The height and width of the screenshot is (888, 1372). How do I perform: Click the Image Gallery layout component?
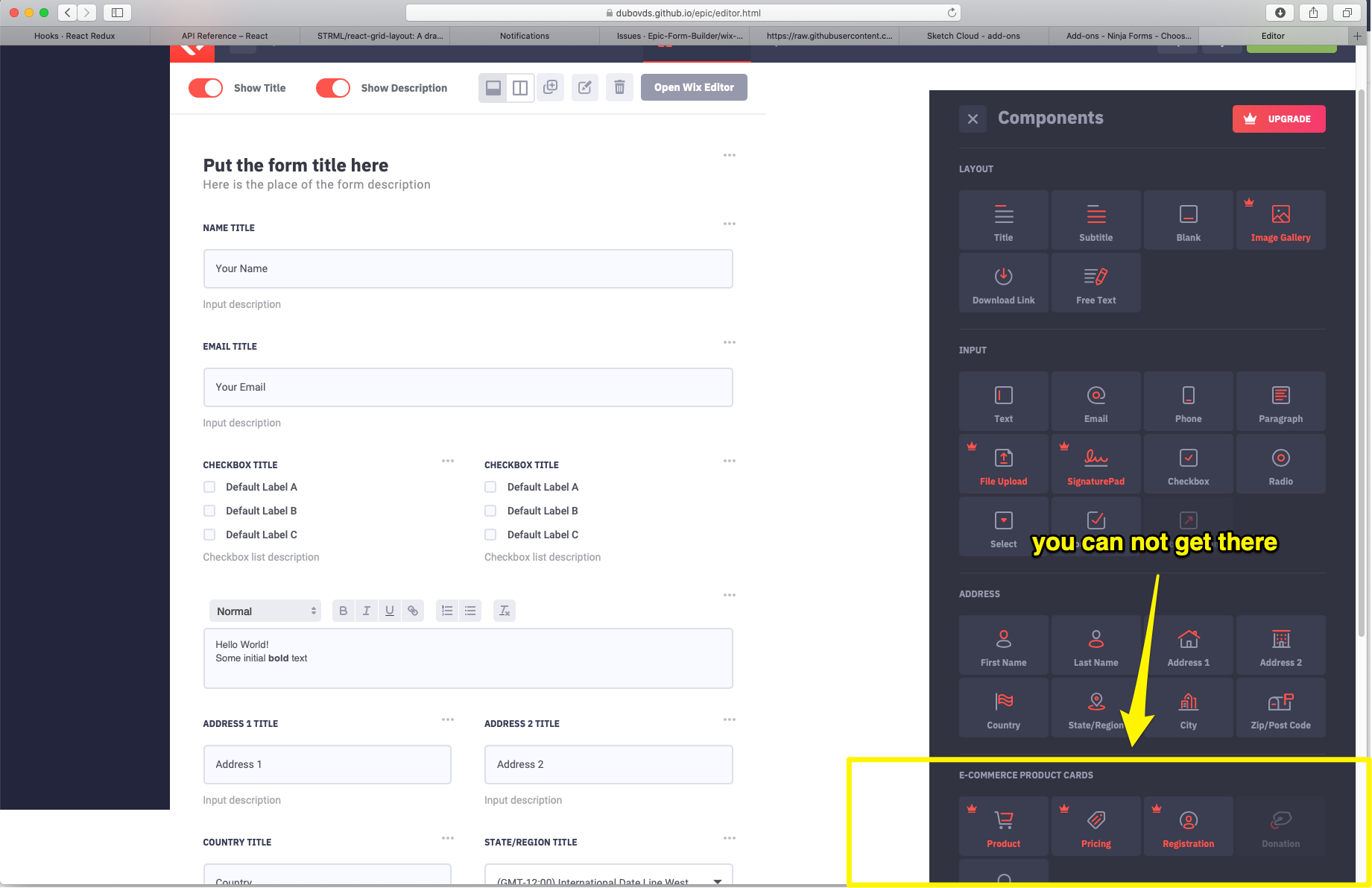point(1280,219)
